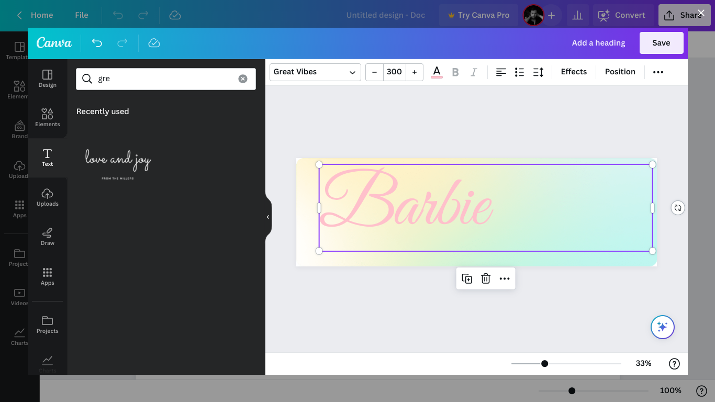The width and height of the screenshot is (715, 402).
Task: Duplicate the selected text element
Action: (467, 279)
